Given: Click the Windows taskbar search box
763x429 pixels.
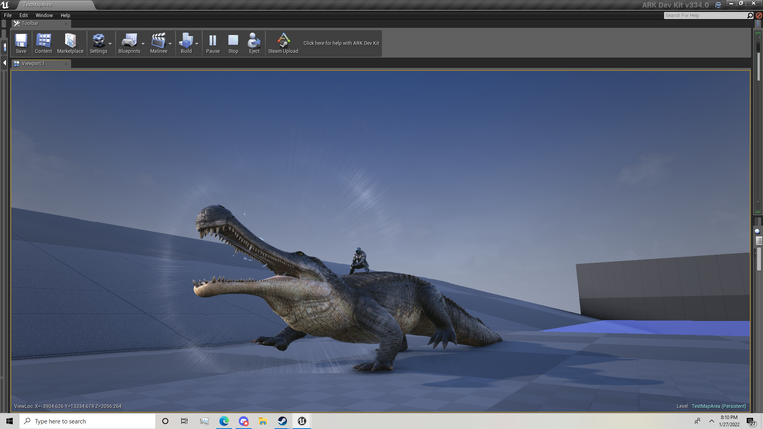Looking at the screenshot, I should (x=88, y=421).
